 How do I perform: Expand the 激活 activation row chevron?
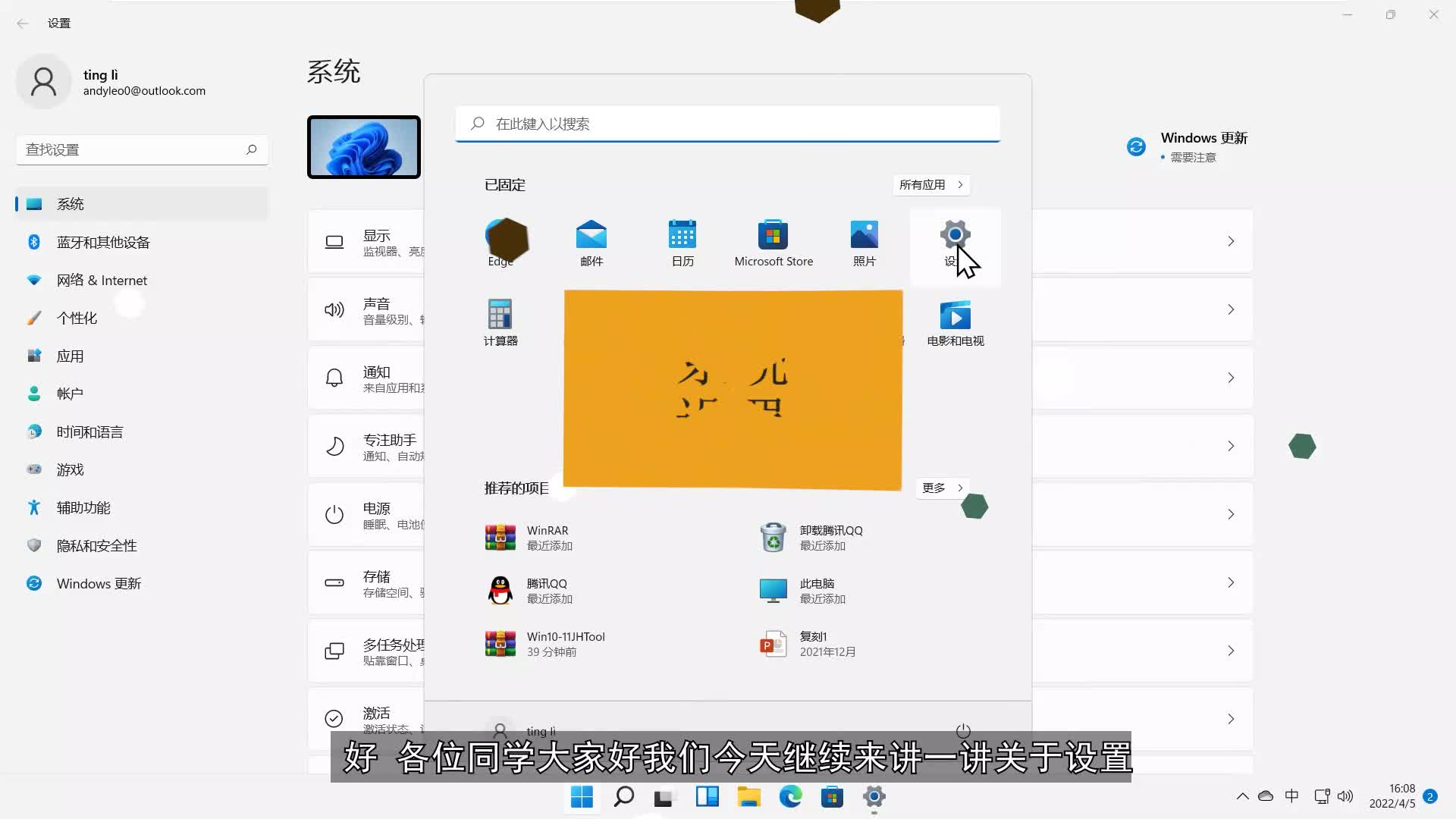tap(1231, 719)
